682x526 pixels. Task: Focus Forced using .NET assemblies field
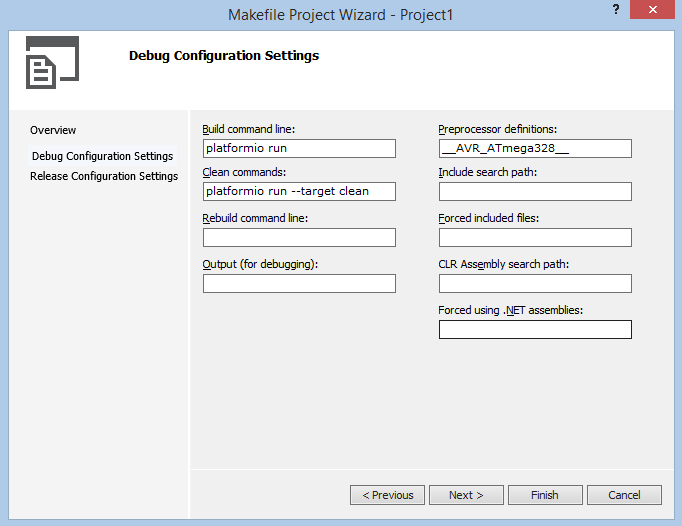(535, 329)
